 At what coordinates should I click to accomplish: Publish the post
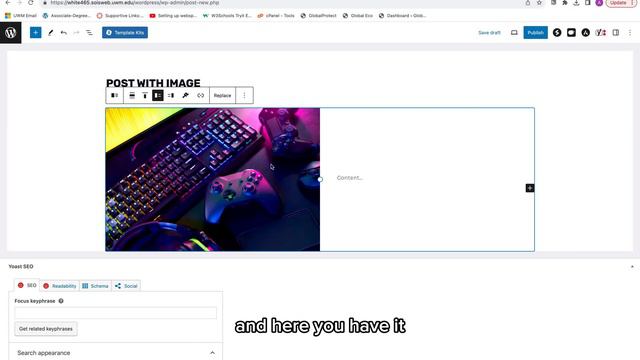click(536, 33)
